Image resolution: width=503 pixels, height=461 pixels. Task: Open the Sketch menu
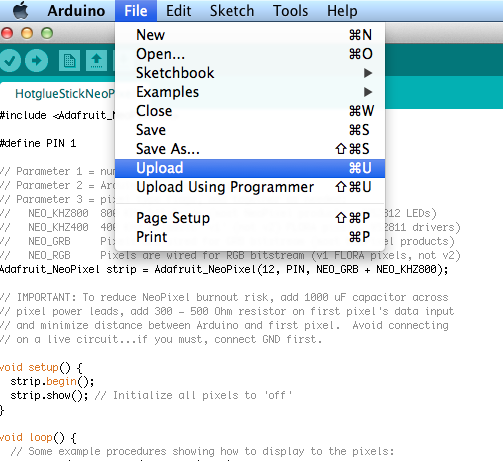[x=232, y=11]
